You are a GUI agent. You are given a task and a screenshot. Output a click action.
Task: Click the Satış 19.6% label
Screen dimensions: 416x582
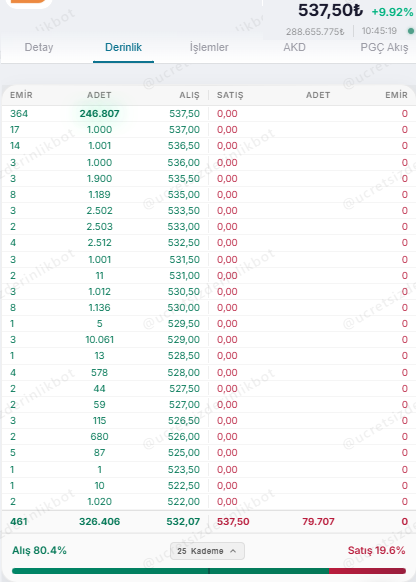pos(376,550)
